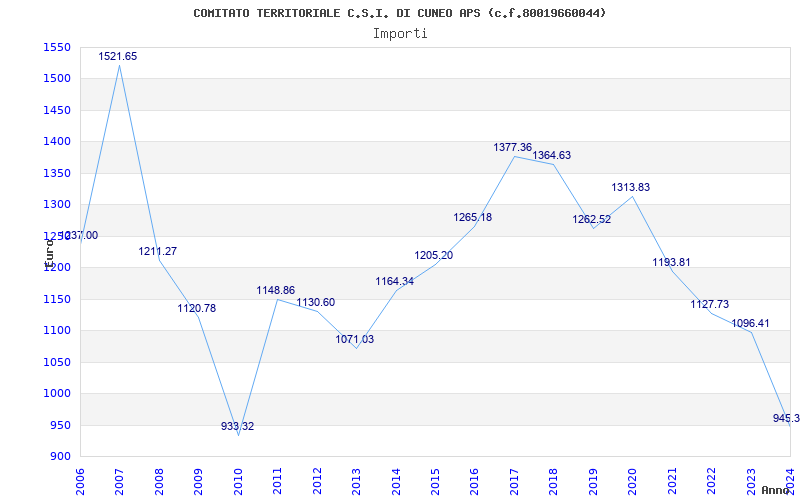Screen dimensions: 800x500
Task: Select the 1313.83 data label
Action: [x=631, y=188]
